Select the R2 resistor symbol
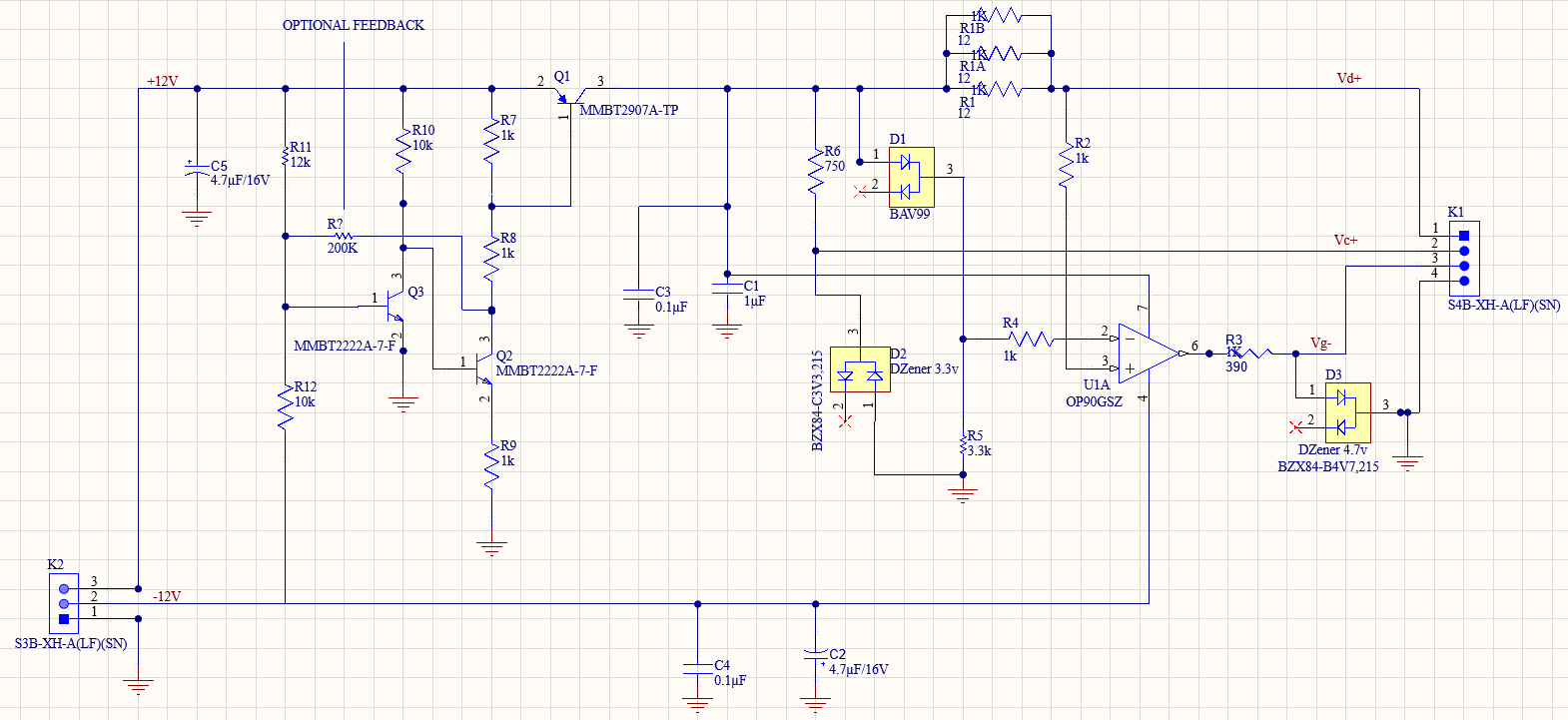This screenshot has width=1568, height=720. (1066, 163)
